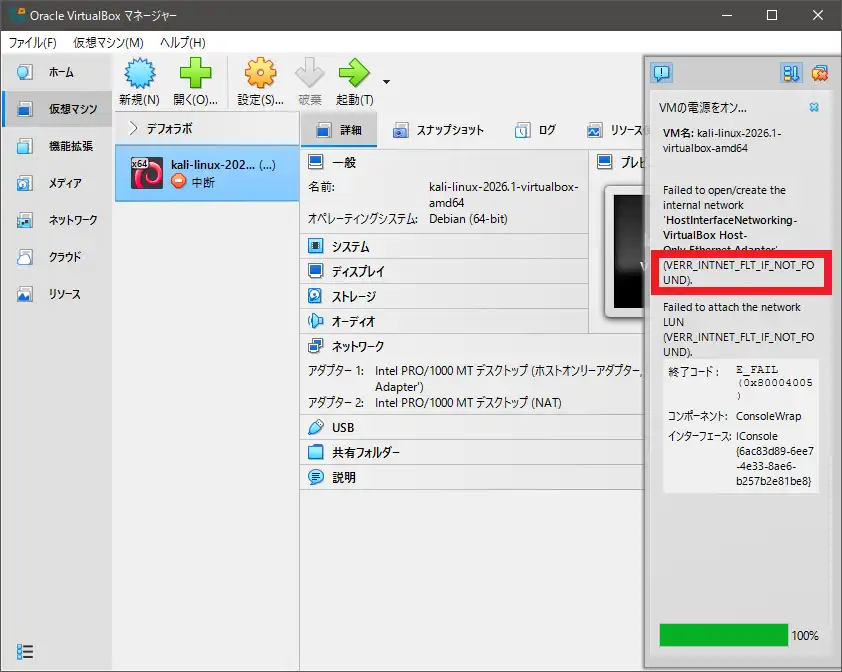
Task: Sort notifications in the side panel
Action: [789, 73]
